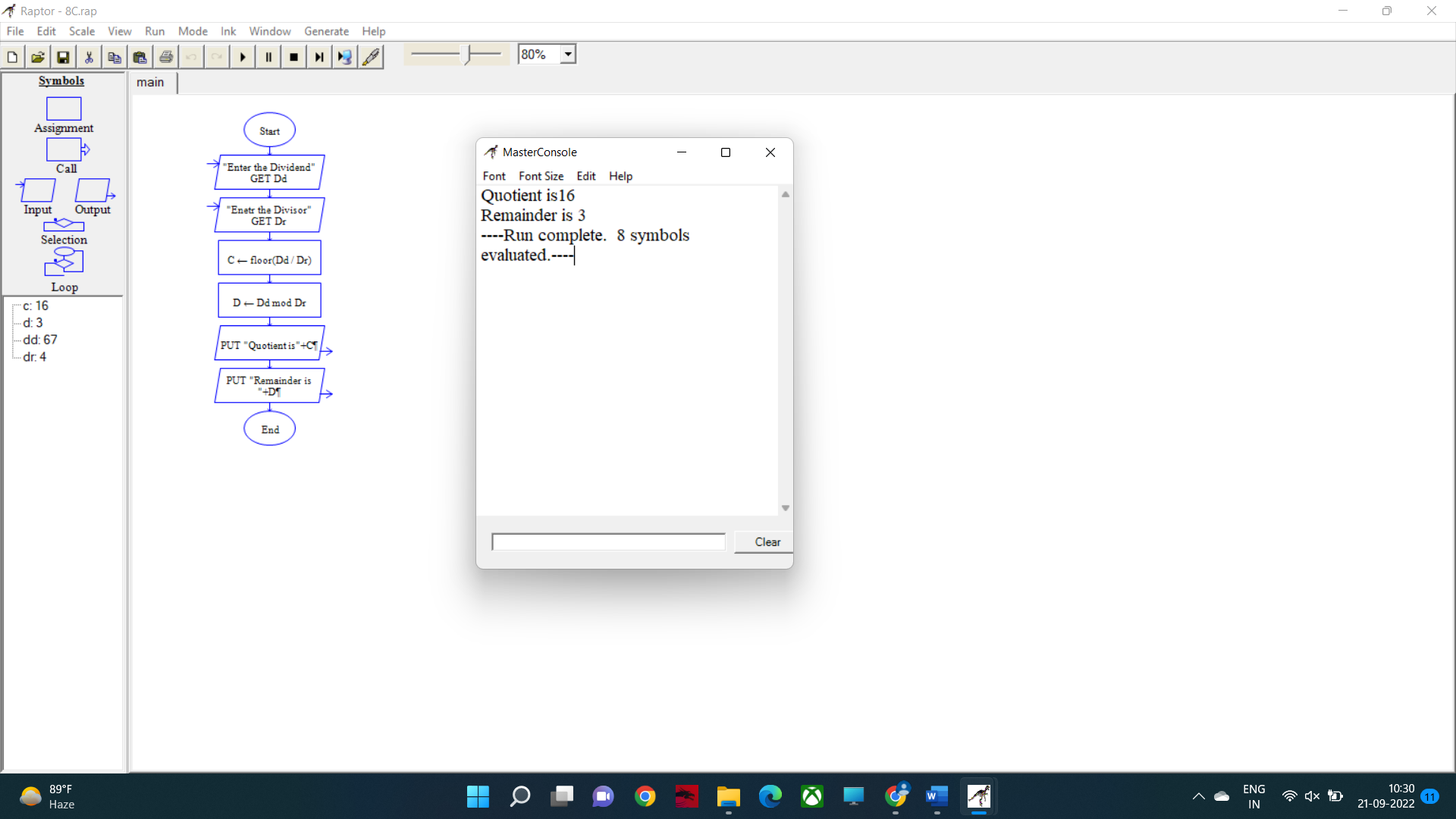Select the dd: 67 variable in watch list
This screenshot has width=1456, height=819.
coord(40,340)
